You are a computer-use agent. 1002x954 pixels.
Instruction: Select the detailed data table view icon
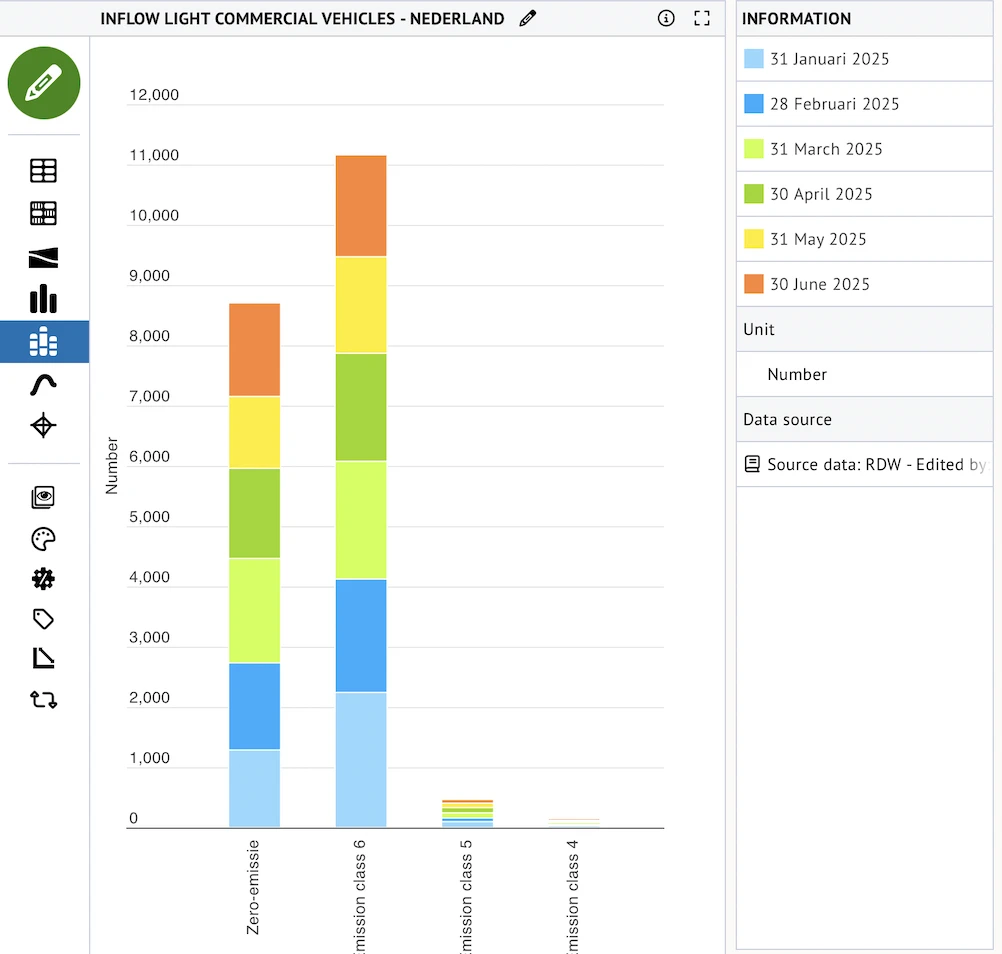pos(43,213)
